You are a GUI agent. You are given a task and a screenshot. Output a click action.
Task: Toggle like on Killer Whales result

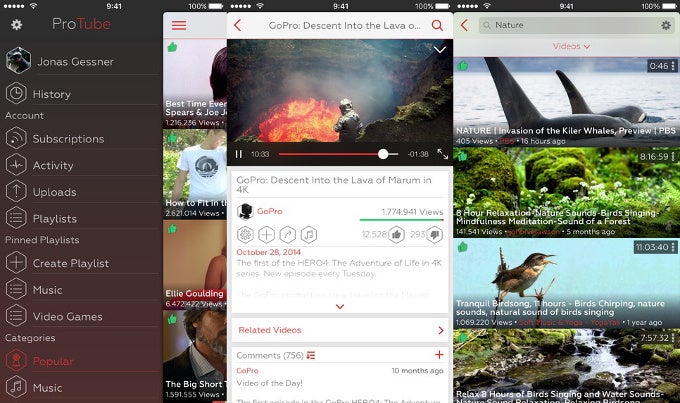coord(463,66)
